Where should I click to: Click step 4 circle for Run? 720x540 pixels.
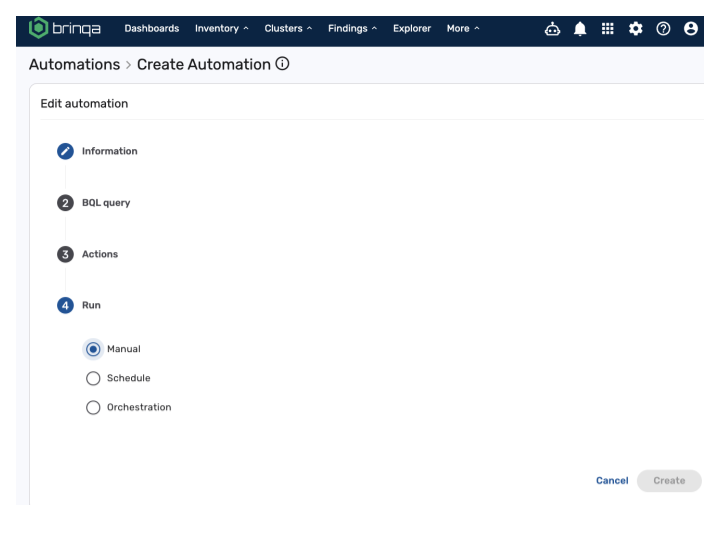pos(65,305)
